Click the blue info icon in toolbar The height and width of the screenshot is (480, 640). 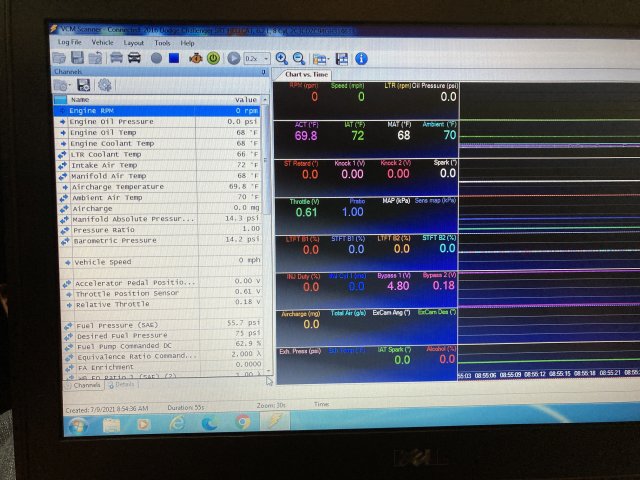(361, 59)
